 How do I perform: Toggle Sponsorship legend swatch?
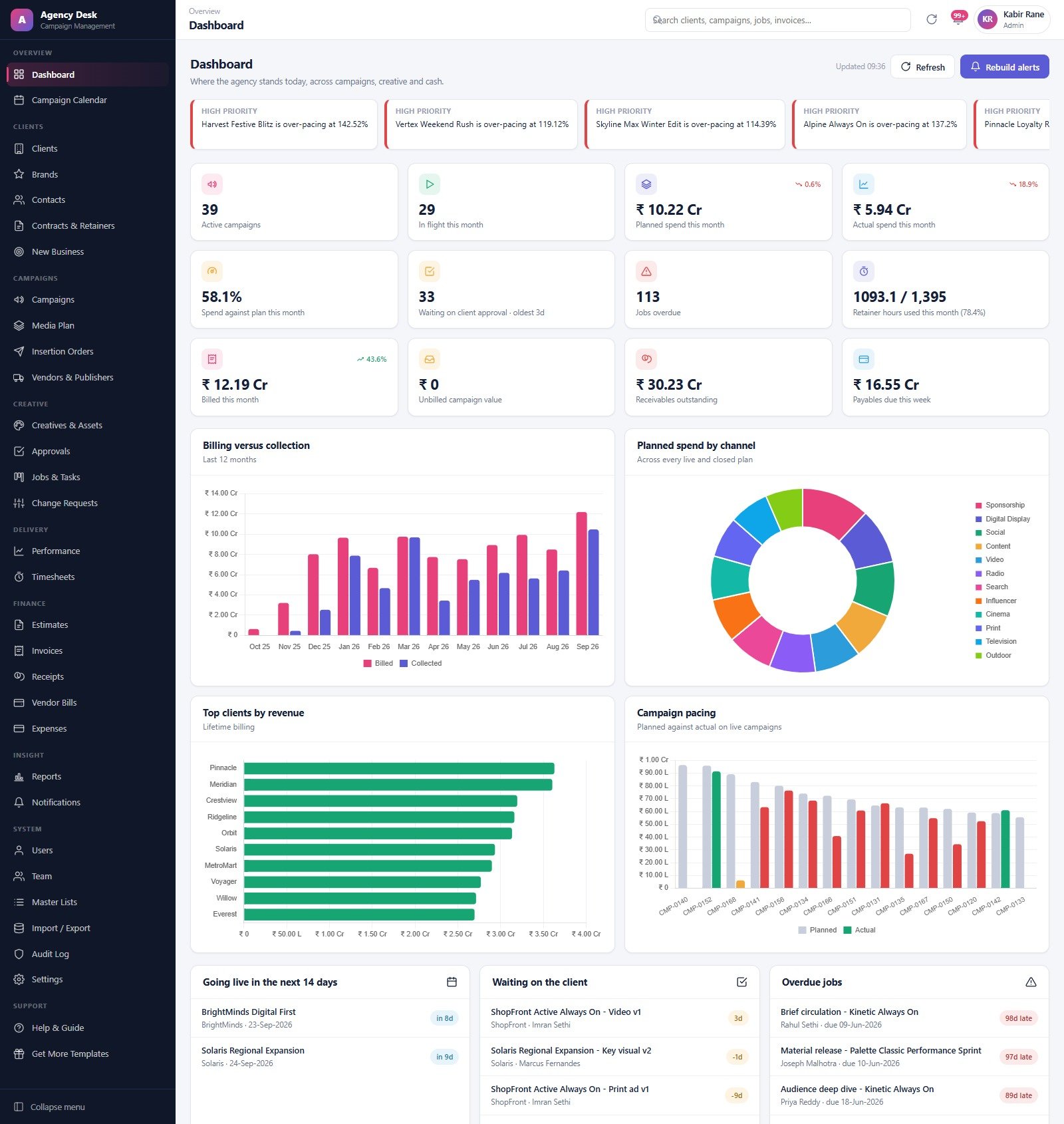click(x=979, y=505)
